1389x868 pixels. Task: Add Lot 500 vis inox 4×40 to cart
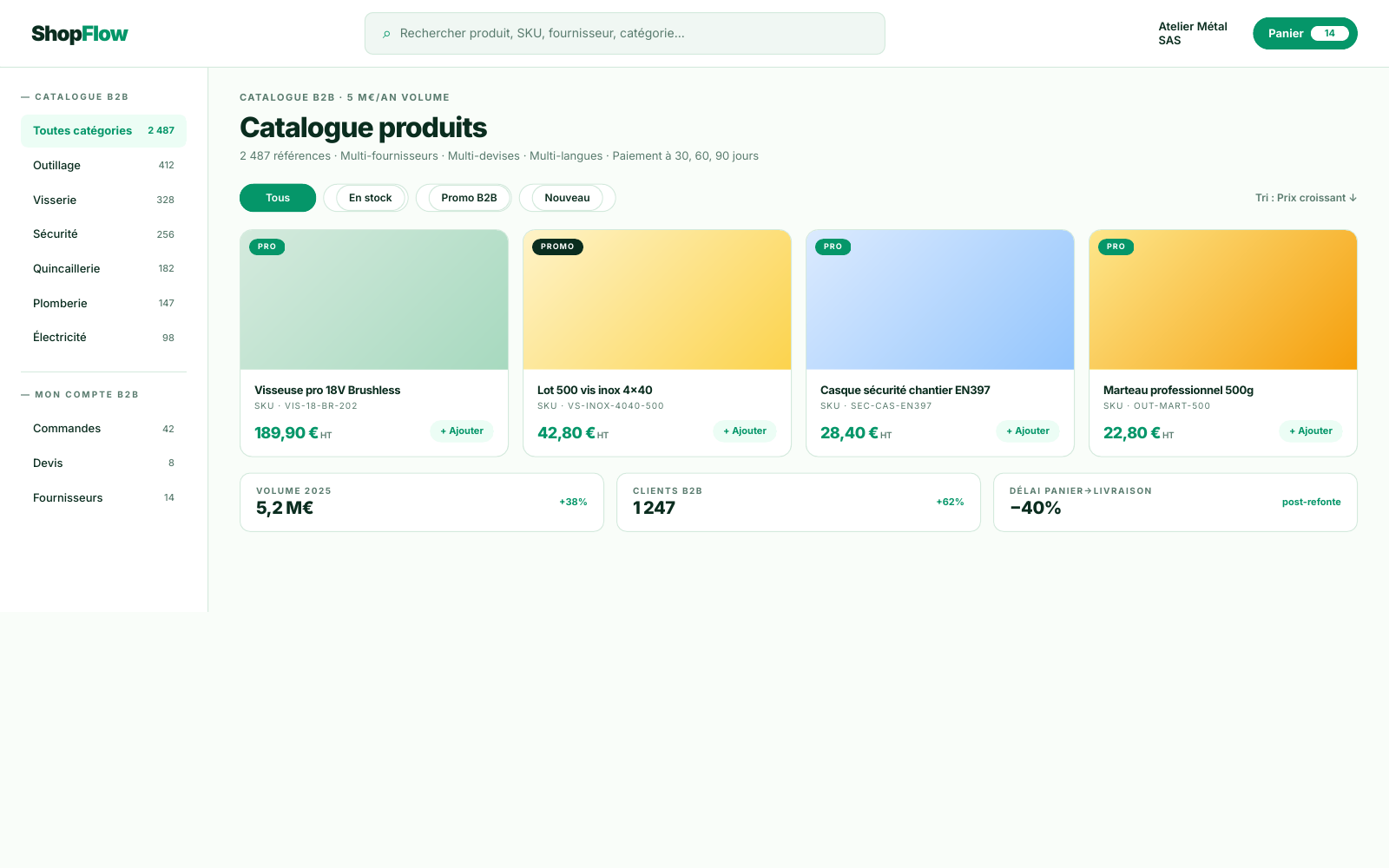745,431
